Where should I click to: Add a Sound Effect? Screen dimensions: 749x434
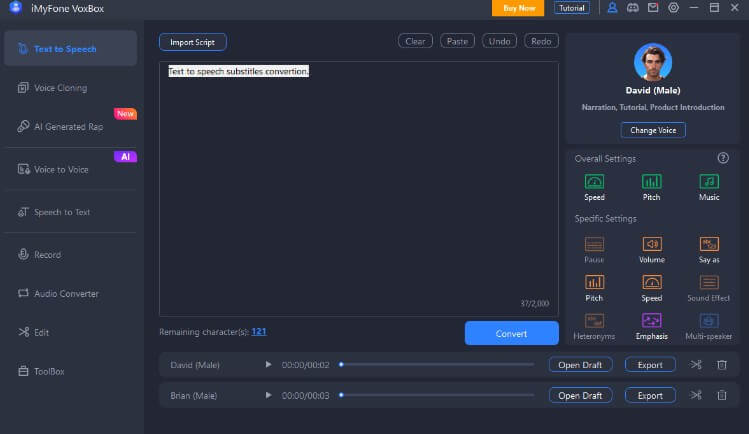point(709,288)
